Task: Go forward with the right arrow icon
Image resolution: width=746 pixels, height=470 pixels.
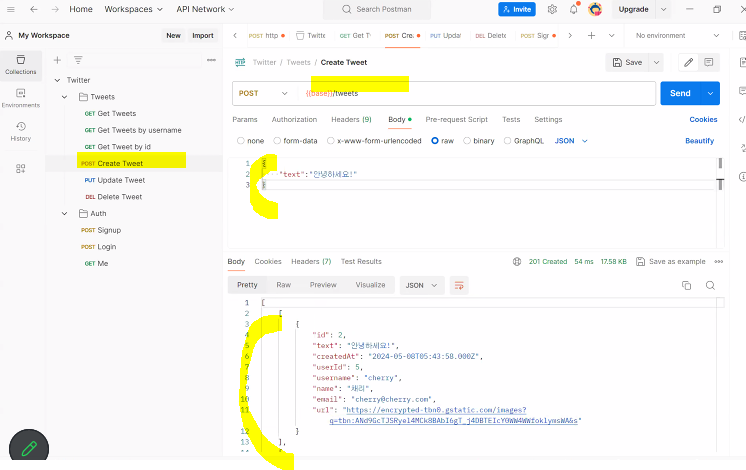Action: 55,9
